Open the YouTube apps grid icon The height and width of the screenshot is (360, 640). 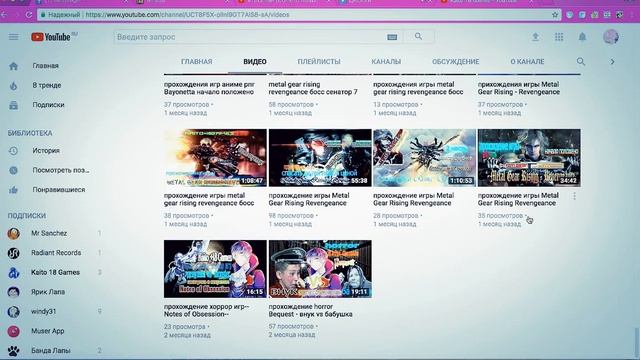(x=559, y=37)
